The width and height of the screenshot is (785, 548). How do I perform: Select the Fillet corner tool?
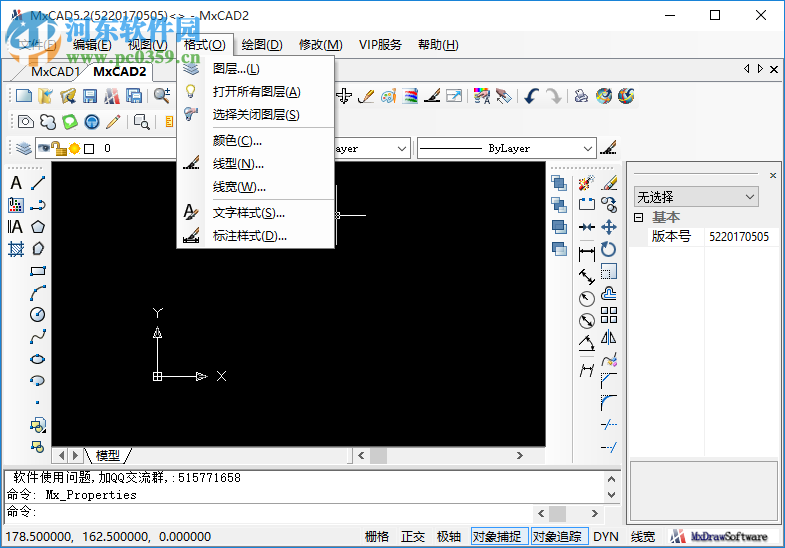(x=609, y=403)
